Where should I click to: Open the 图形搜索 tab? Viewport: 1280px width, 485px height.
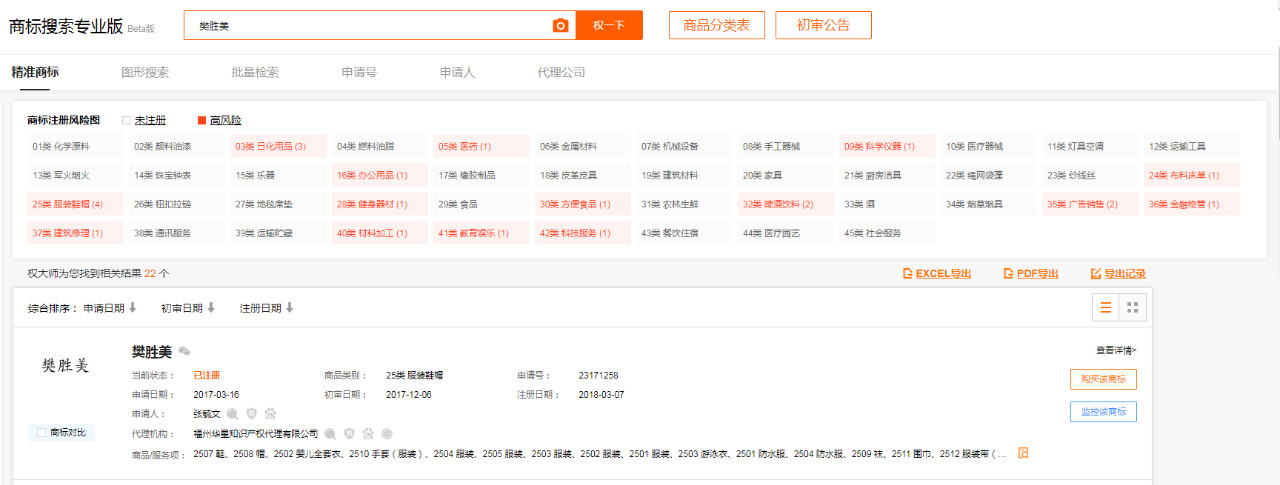145,72
